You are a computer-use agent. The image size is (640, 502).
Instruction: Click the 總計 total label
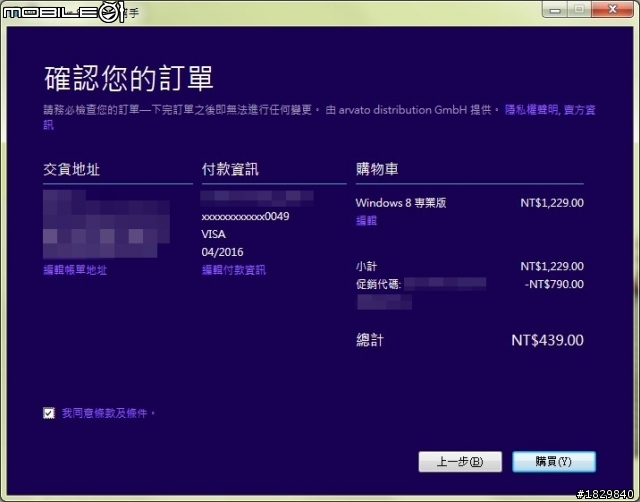tap(370, 340)
